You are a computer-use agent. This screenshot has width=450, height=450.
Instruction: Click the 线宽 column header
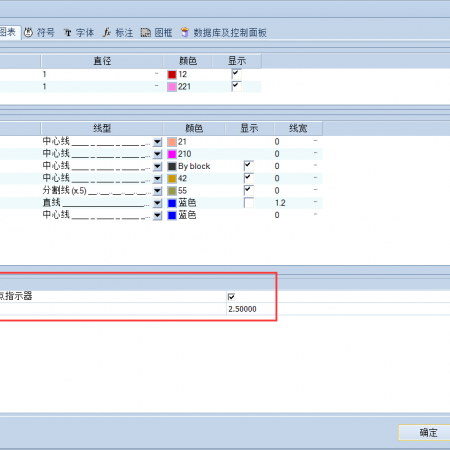pyautogui.click(x=298, y=128)
